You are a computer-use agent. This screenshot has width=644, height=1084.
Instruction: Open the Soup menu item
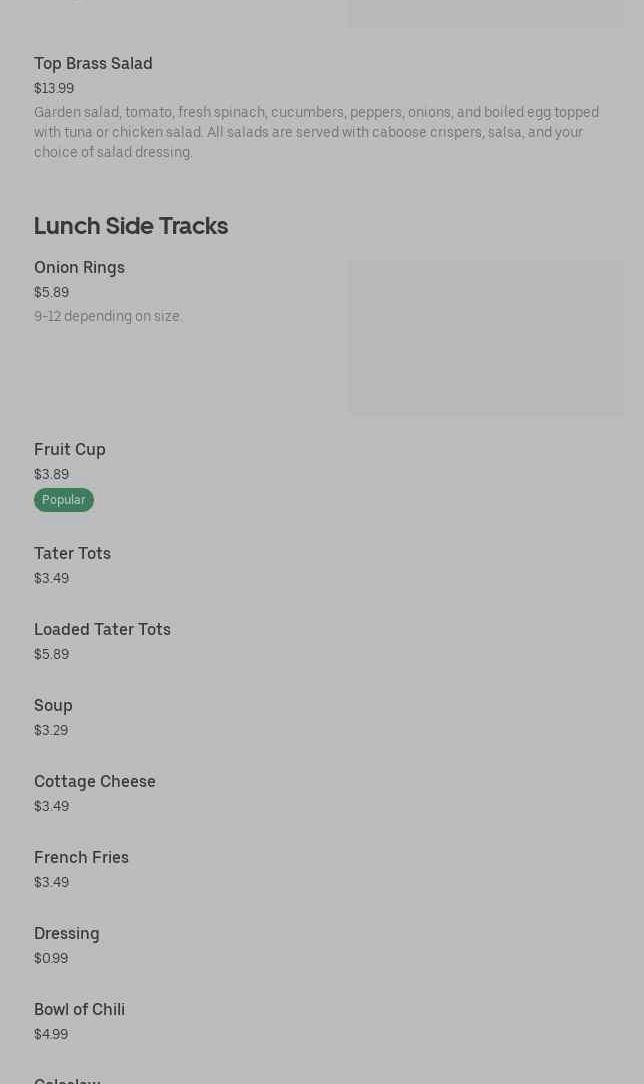(53, 706)
